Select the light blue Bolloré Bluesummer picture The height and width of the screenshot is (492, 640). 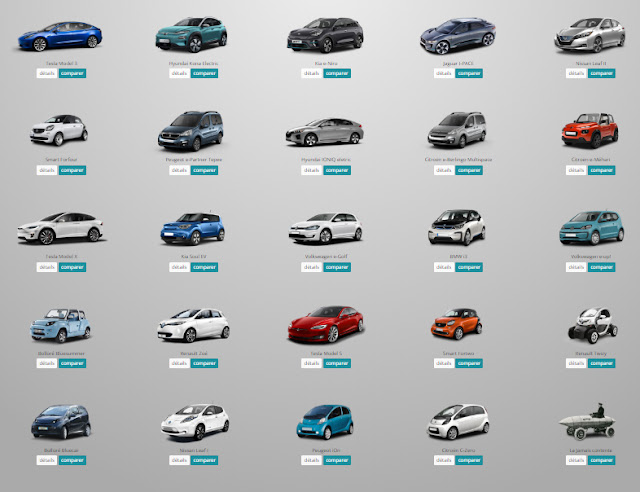point(60,325)
